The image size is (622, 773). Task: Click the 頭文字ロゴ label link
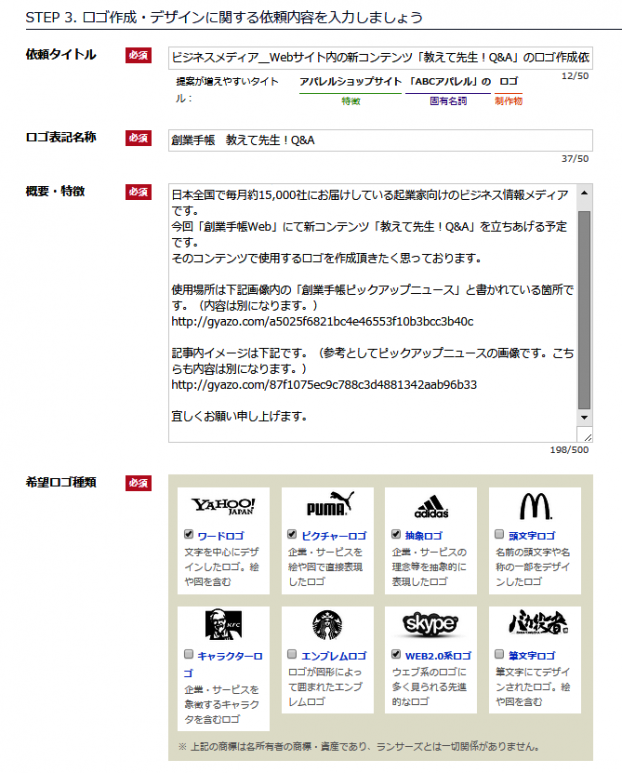pyautogui.click(x=532, y=536)
